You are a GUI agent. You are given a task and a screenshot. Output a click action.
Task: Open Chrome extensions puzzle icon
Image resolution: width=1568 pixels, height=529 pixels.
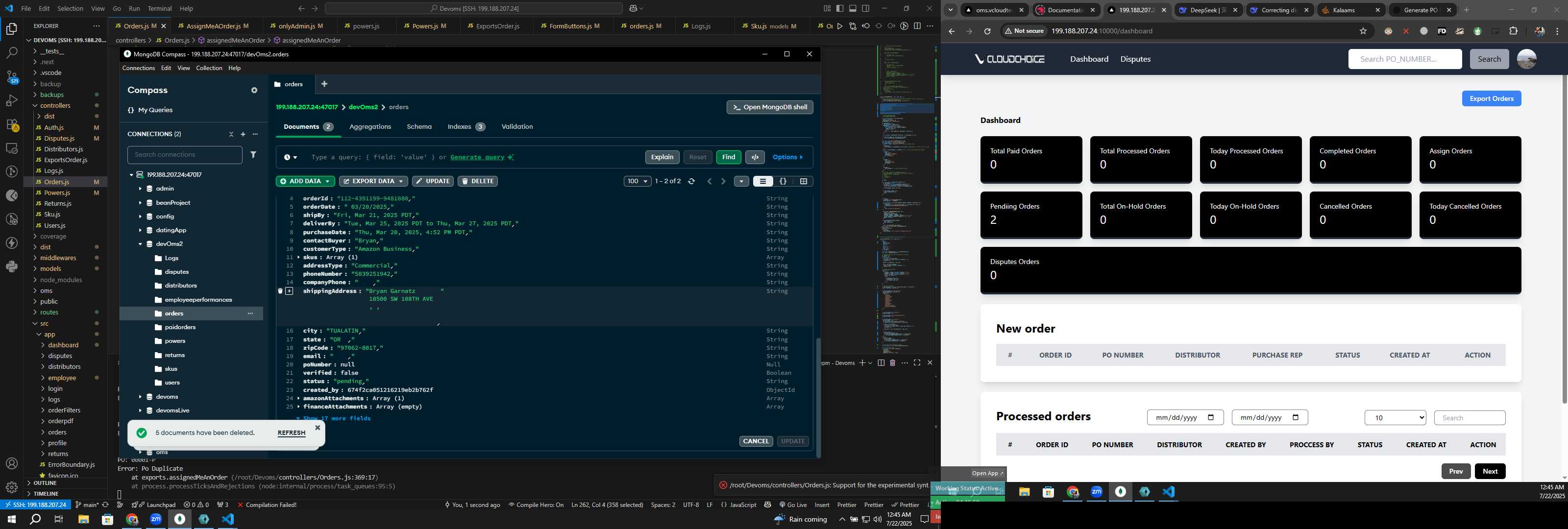(x=1513, y=31)
